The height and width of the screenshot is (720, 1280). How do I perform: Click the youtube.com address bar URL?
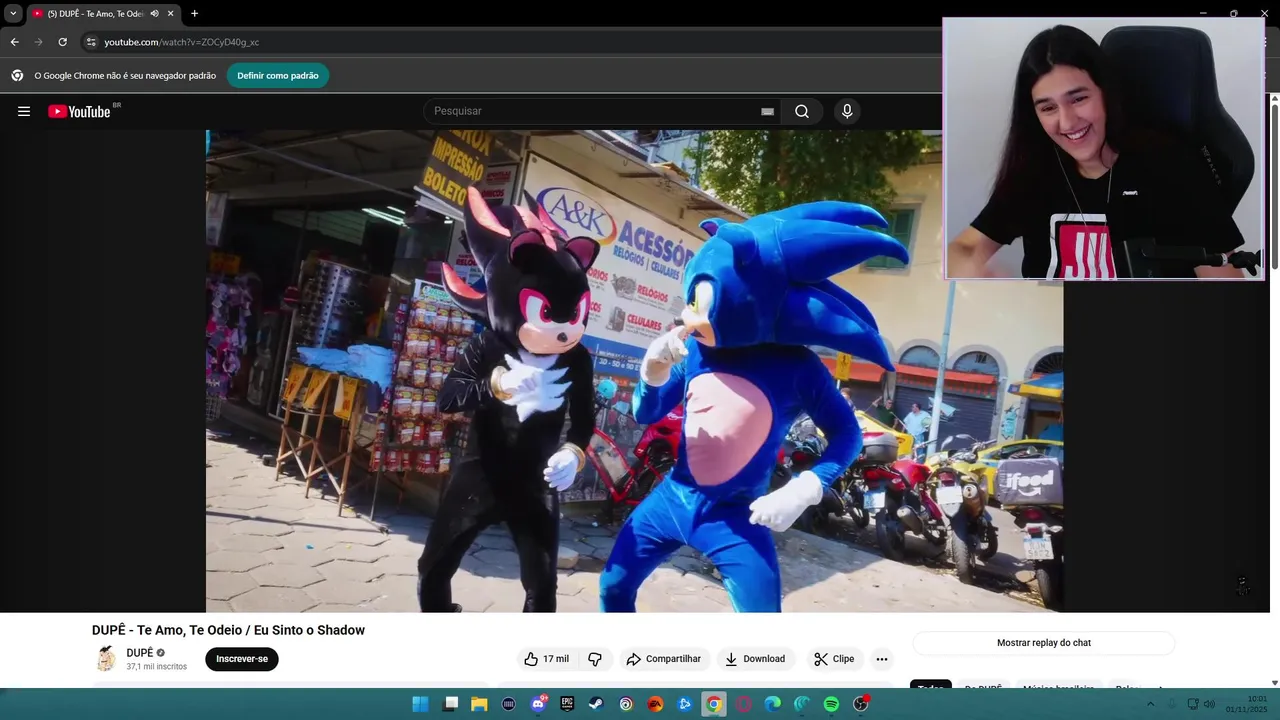click(x=181, y=42)
